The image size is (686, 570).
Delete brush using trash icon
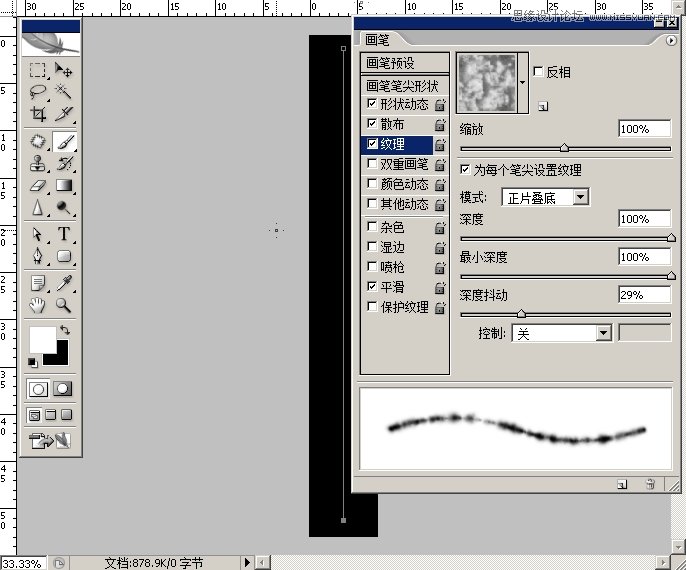pyautogui.click(x=650, y=484)
